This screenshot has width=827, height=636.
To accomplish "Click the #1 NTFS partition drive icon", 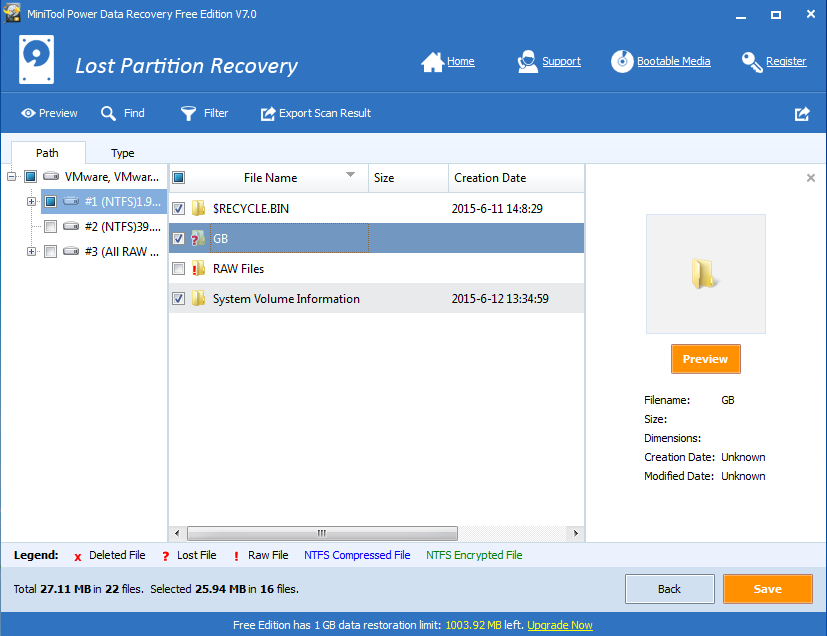I will tap(71, 201).
